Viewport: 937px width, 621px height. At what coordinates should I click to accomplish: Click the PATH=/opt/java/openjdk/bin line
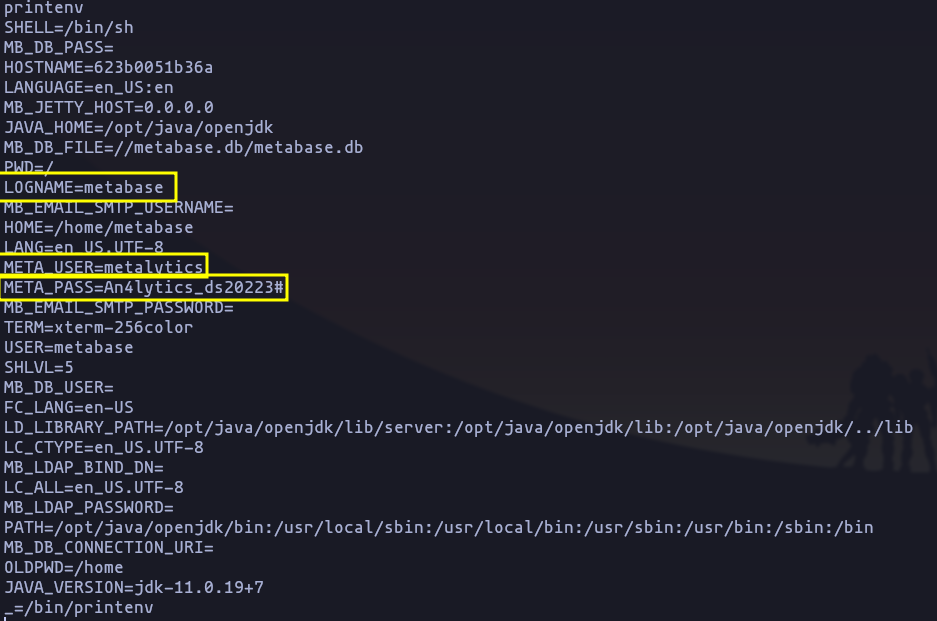point(439,527)
